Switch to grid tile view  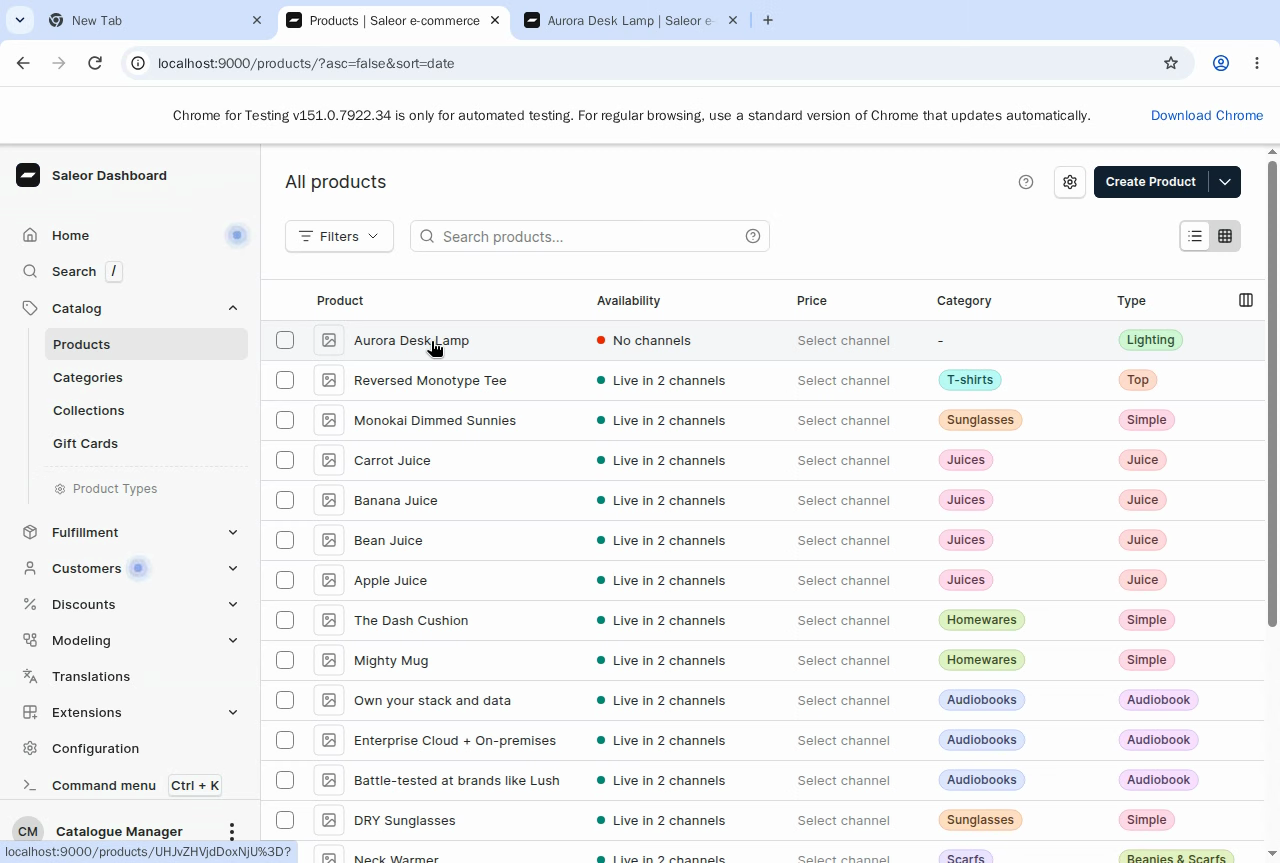click(1225, 236)
